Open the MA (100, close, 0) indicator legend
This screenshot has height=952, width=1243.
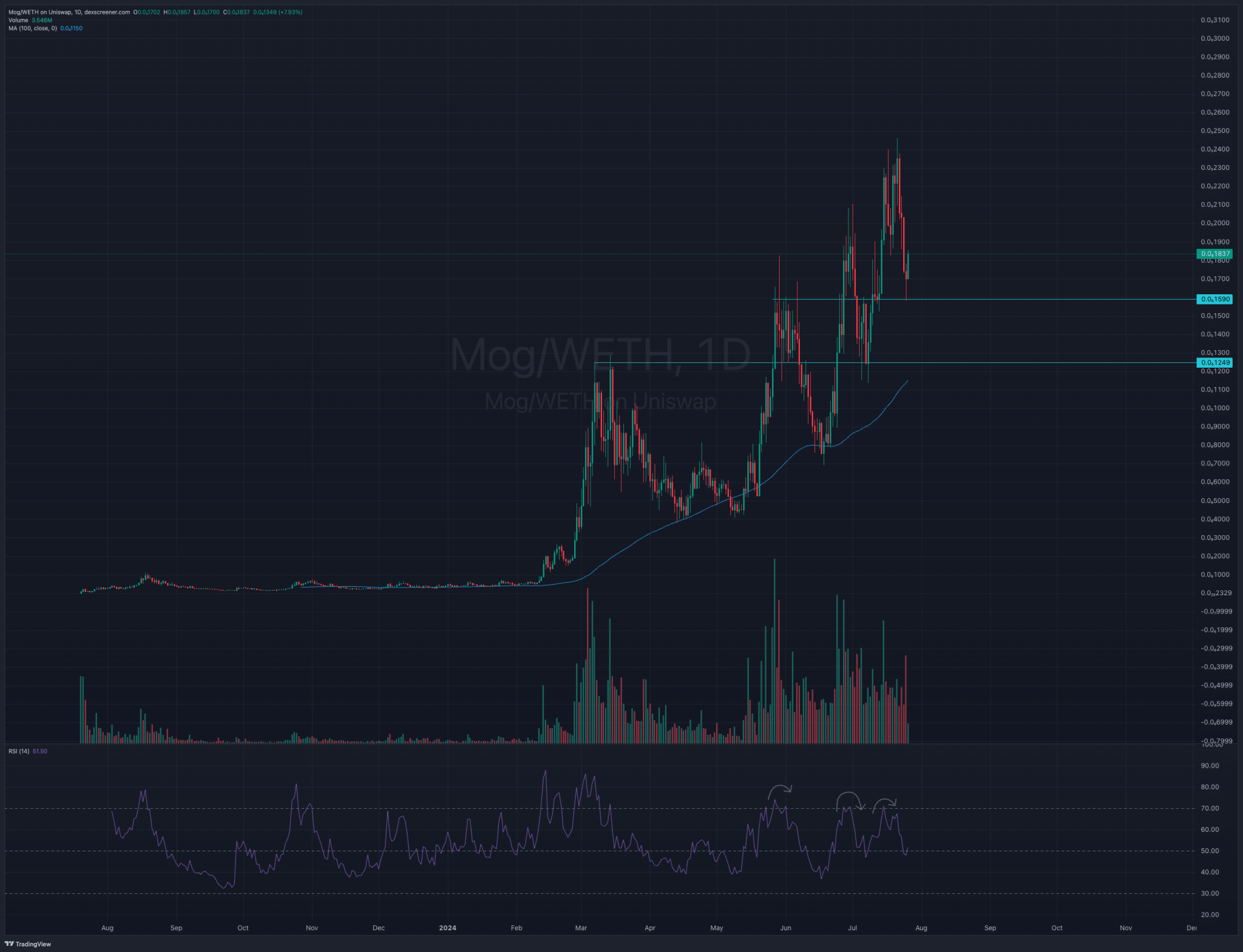coord(46,29)
